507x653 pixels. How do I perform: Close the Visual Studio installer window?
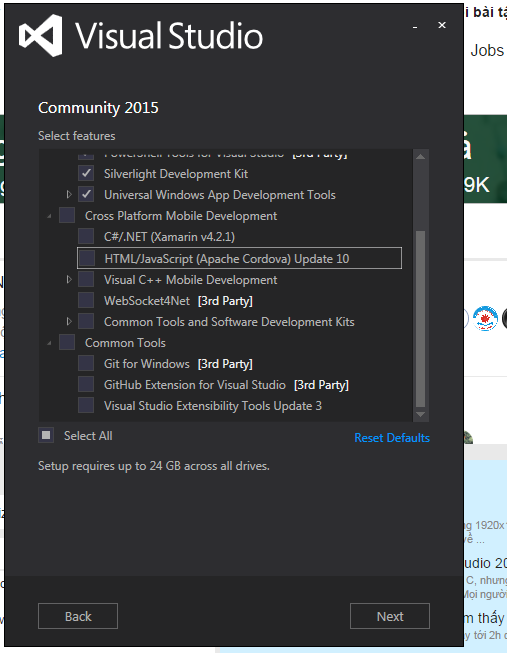[442, 25]
